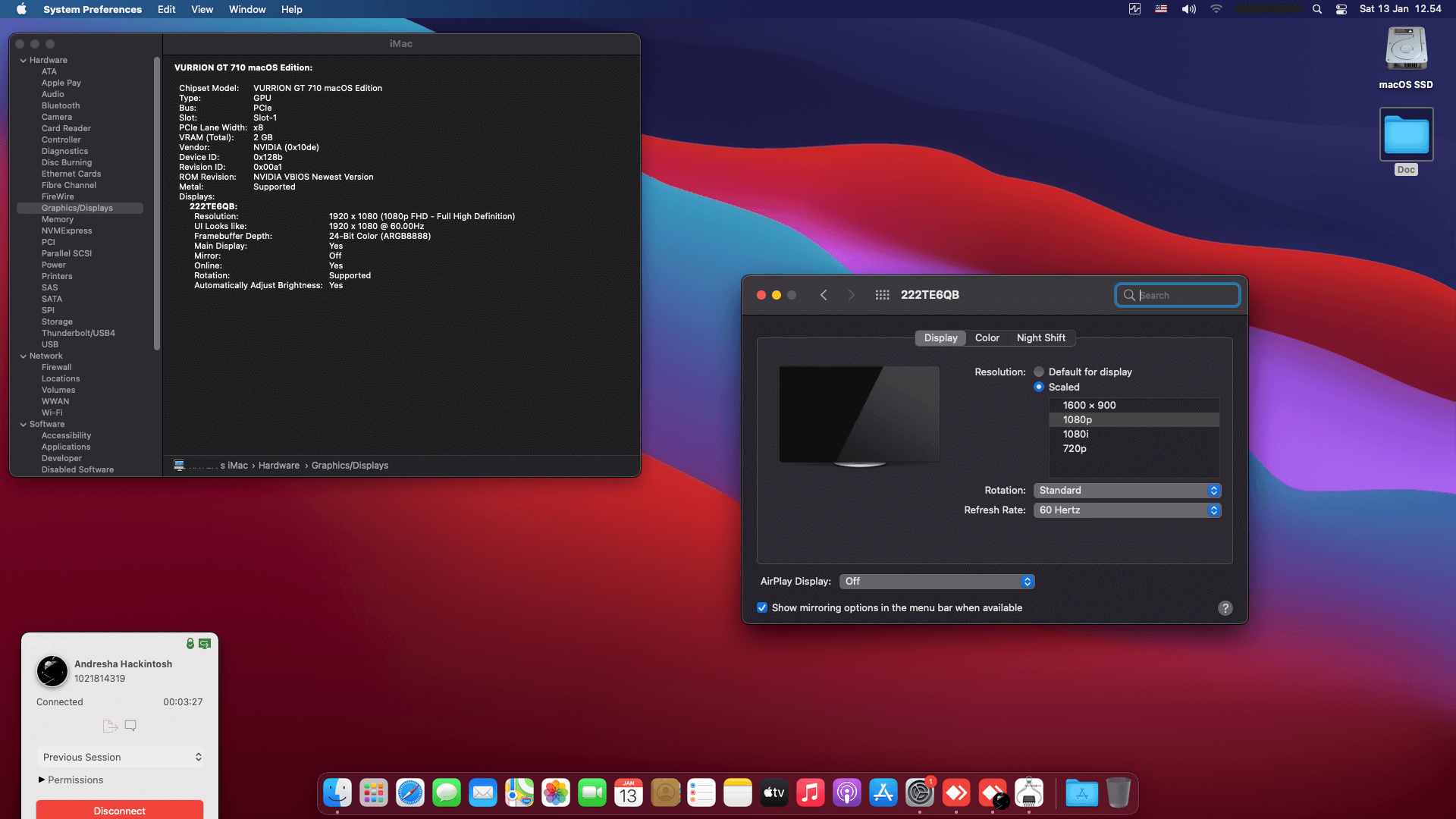Click the green lock security icon in AnyDesk

click(190, 643)
